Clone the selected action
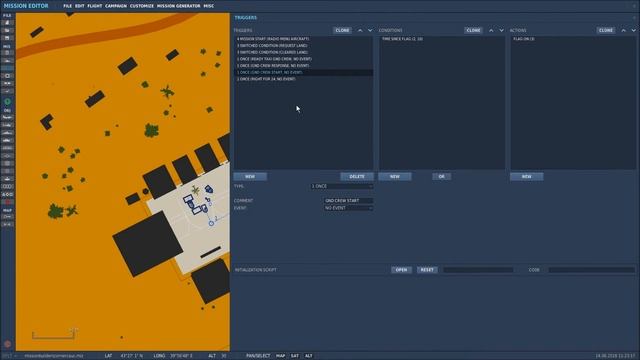 [x=606, y=30]
